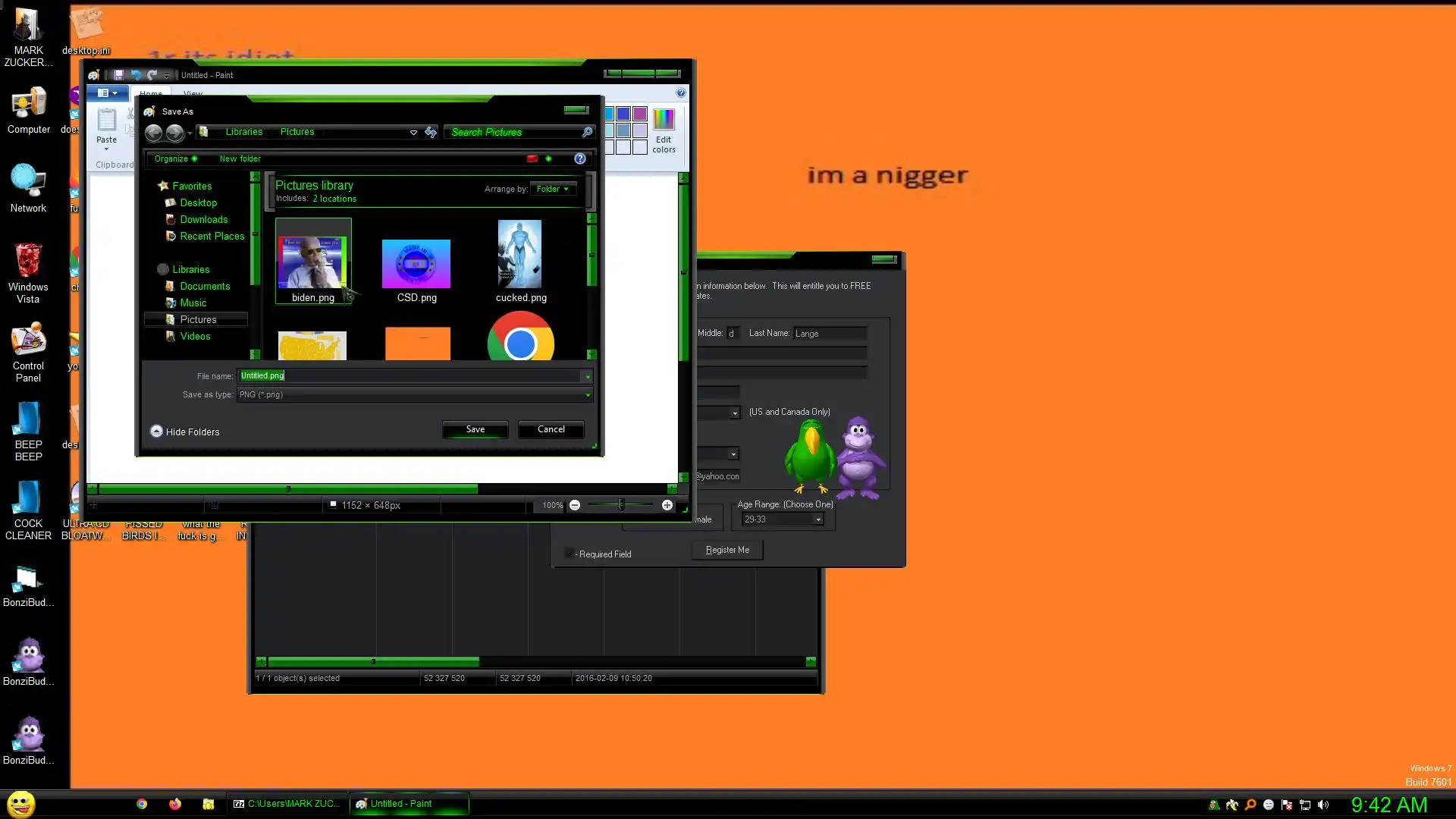
Task: Click the Register Me button
Action: (x=727, y=550)
